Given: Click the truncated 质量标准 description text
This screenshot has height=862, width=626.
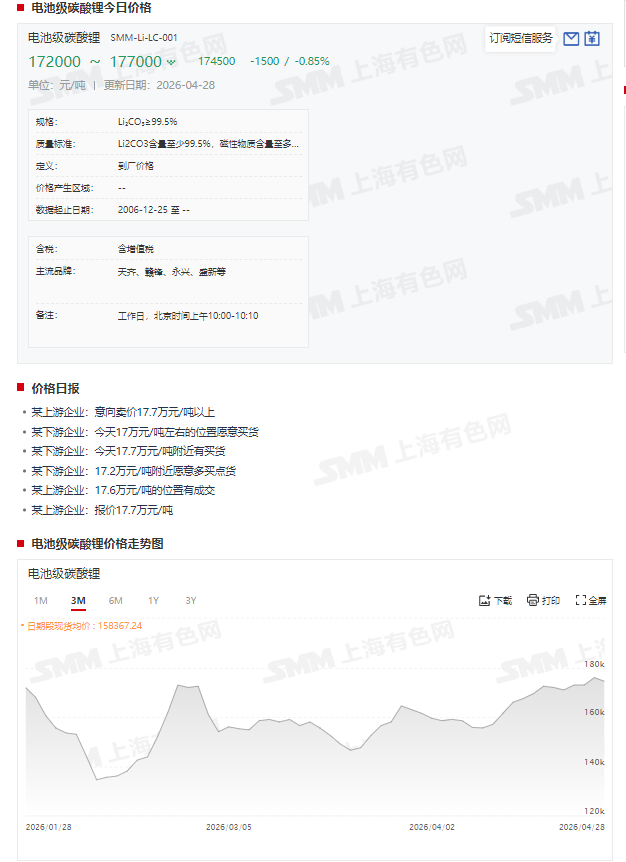Looking at the screenshot, I should pyautogui.click(x=208, y=144).
